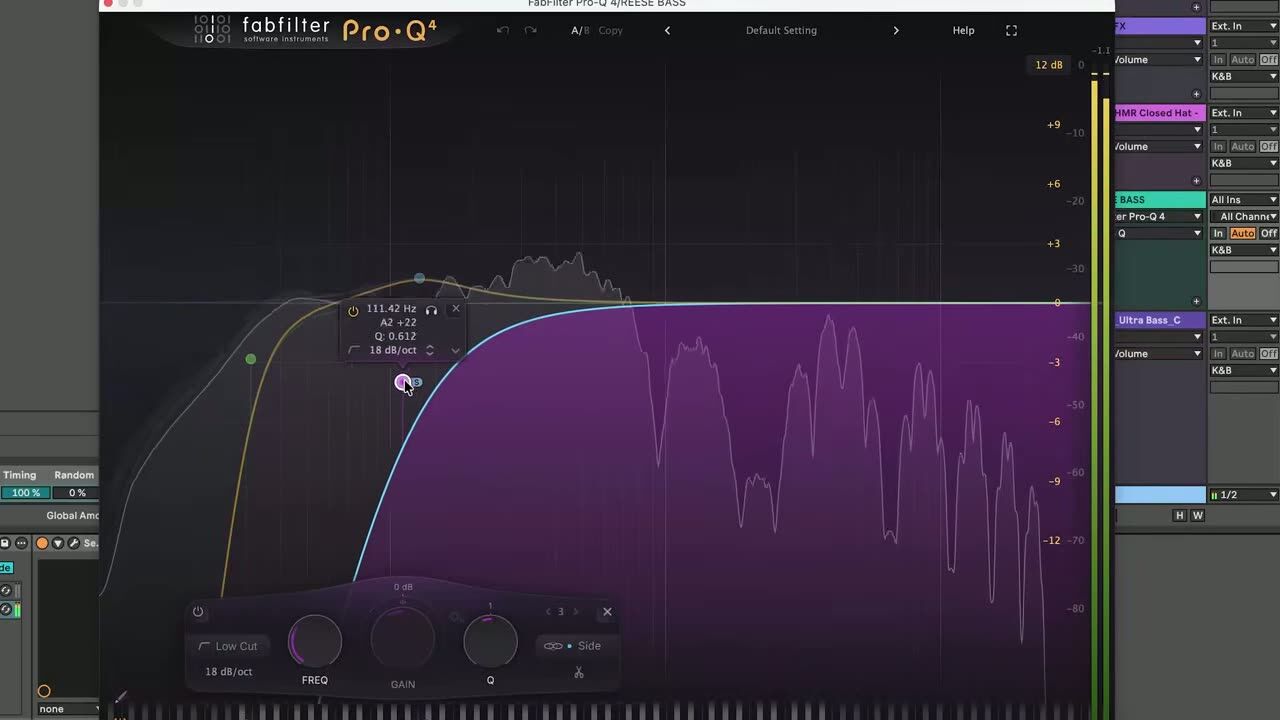Toggle the orange device activator circle
The height and width of the screenshot is (720, 1280).
pyautogui.click(x=42, y=543)
